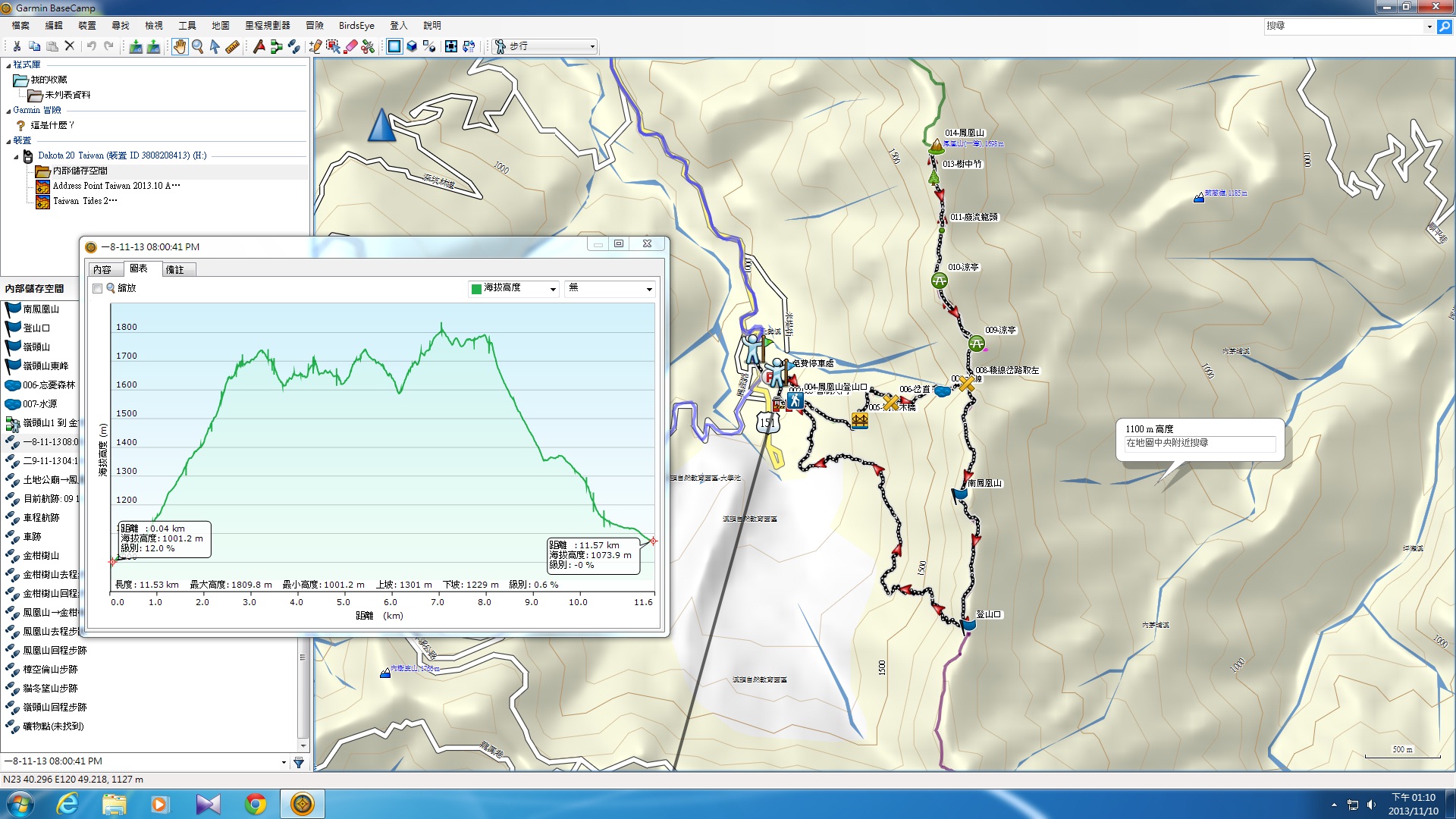Viewport: 1456px width, 819px height.
Task: Click the Cut scissors icon
Action: [17, 46]
